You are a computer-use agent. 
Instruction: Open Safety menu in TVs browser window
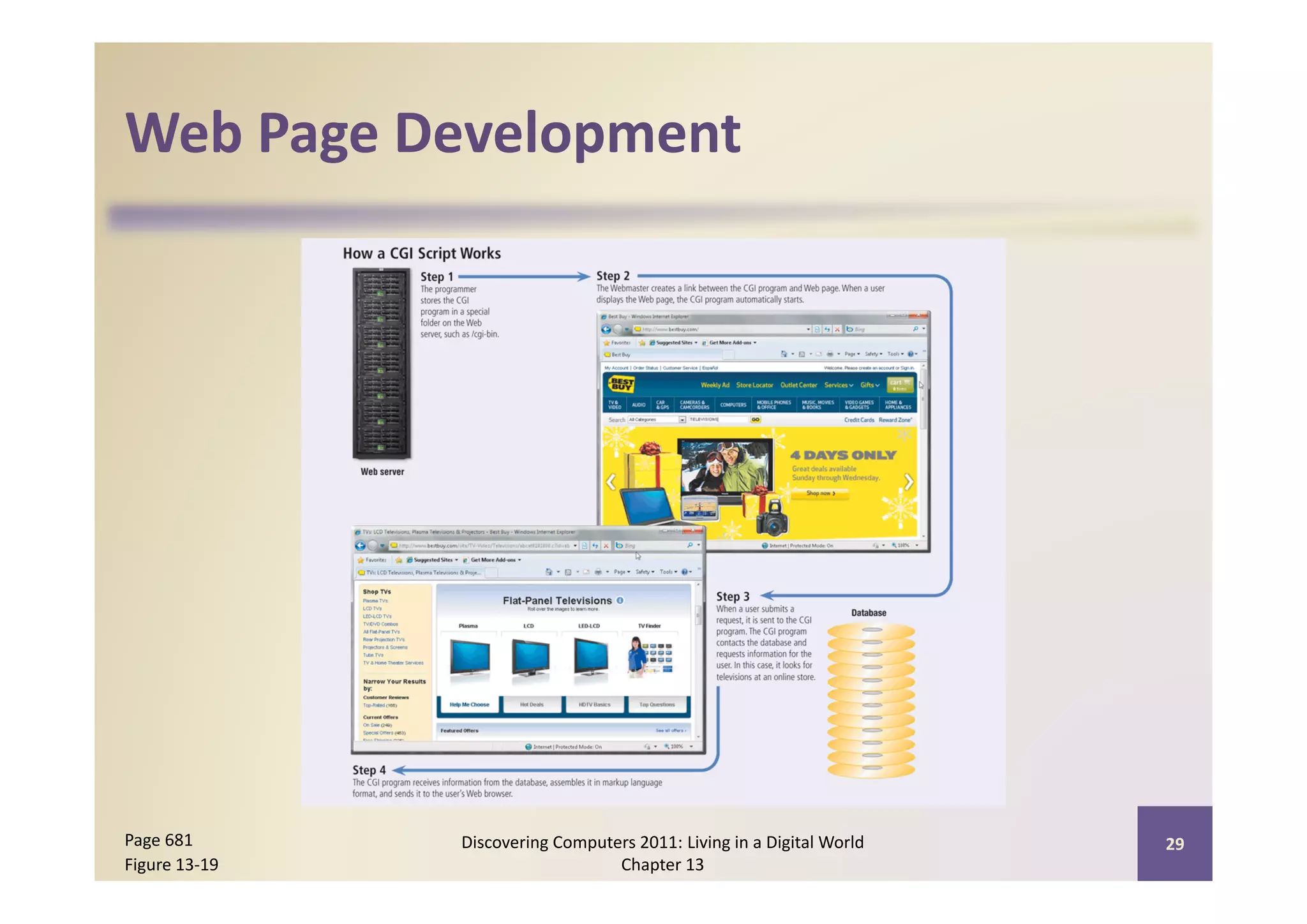pos(645,572)
